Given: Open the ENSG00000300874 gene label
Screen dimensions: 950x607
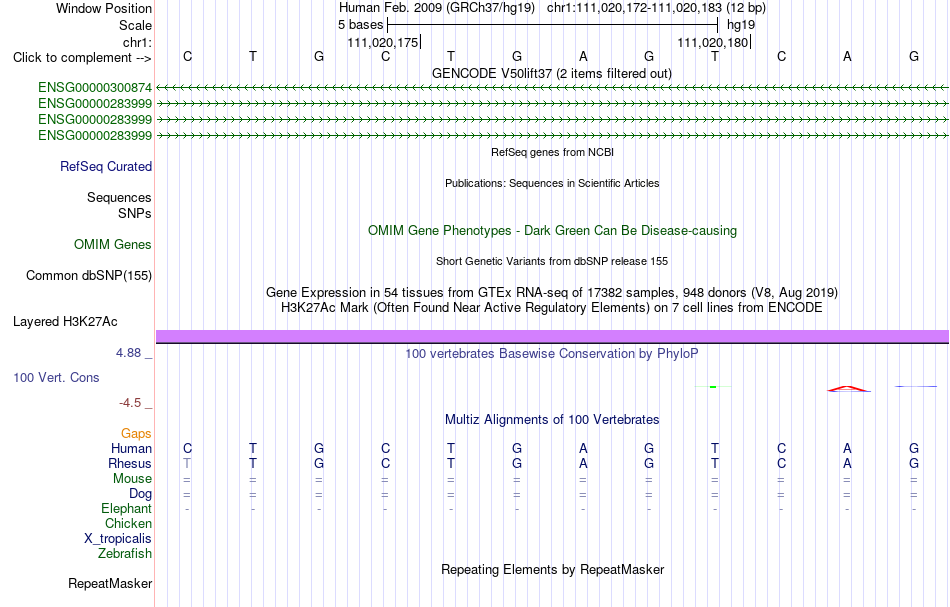Looking at the screenshot, I should pos(95,88).
